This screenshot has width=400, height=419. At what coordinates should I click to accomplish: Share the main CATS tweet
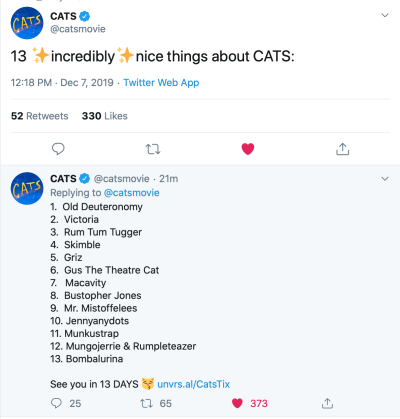point(342,149)
